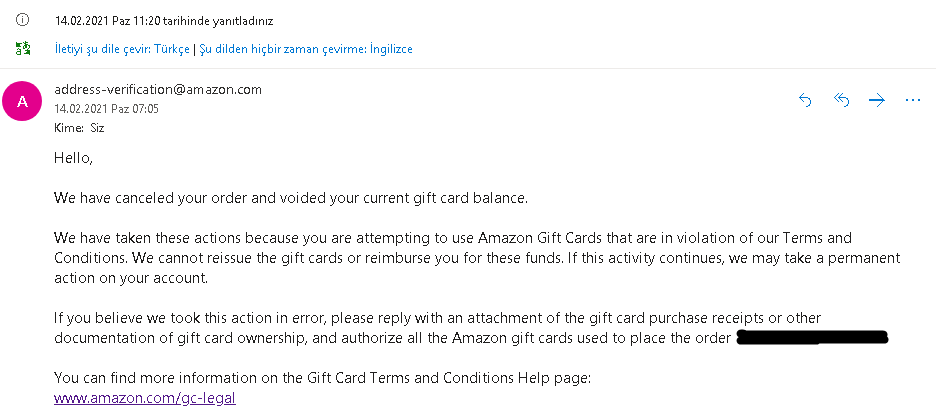Click the recipient "Siz"

point(97,128)
